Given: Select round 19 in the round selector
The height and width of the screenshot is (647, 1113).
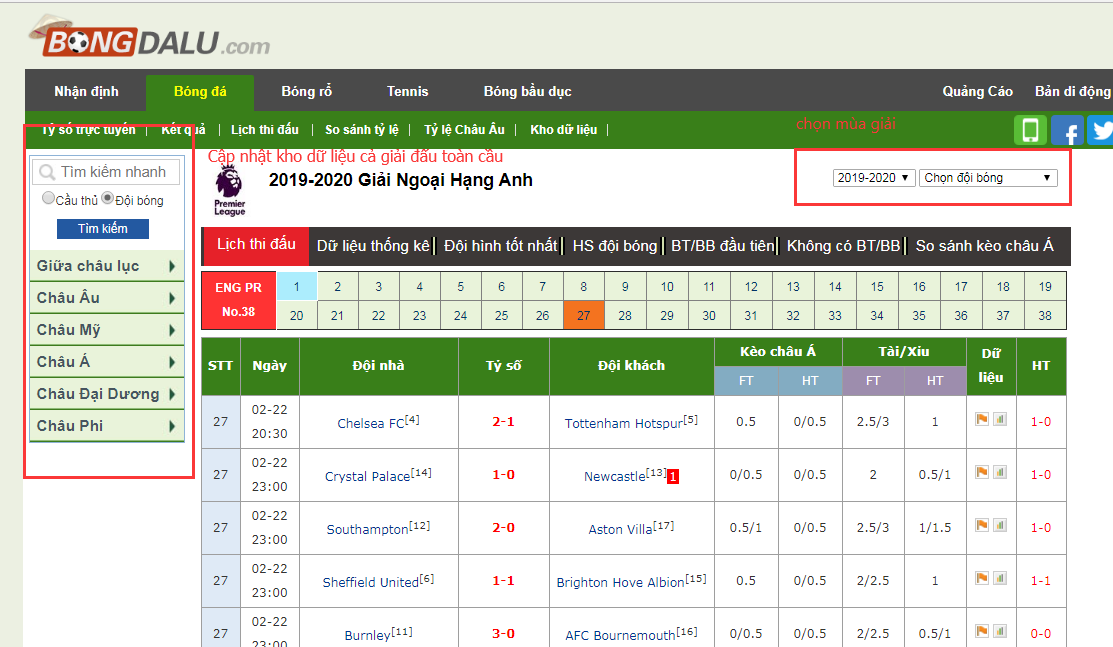Looking at the screenshot, I should tap(1045, 287).
